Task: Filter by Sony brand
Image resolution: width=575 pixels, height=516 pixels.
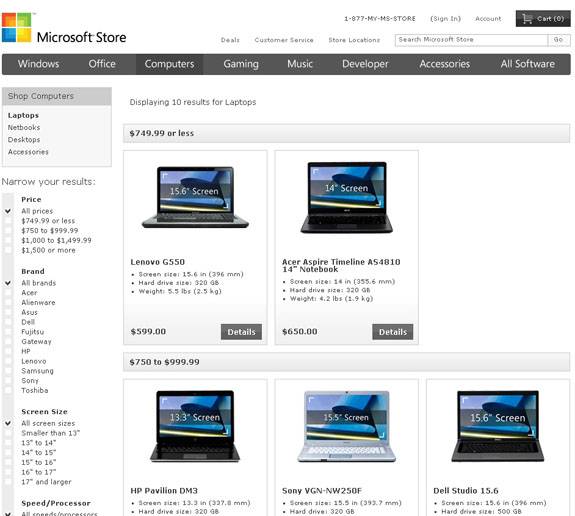Action: (8, 381)
